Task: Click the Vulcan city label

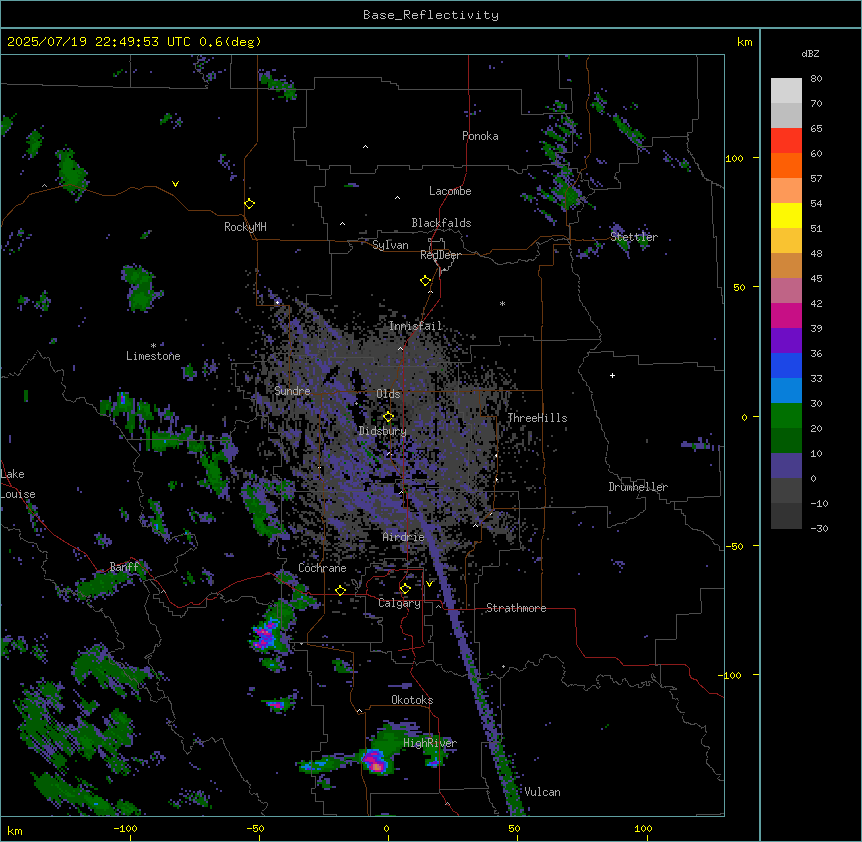Action: click(x=543, y=792)
